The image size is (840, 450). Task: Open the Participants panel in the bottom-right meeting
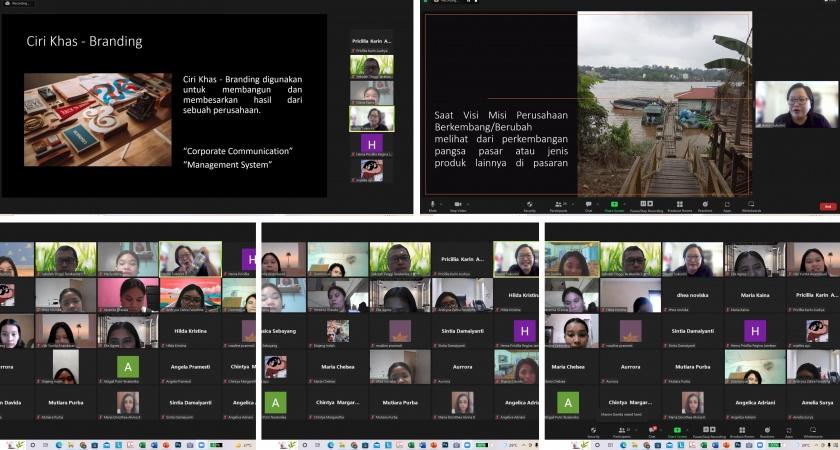(x=622, y=433)
